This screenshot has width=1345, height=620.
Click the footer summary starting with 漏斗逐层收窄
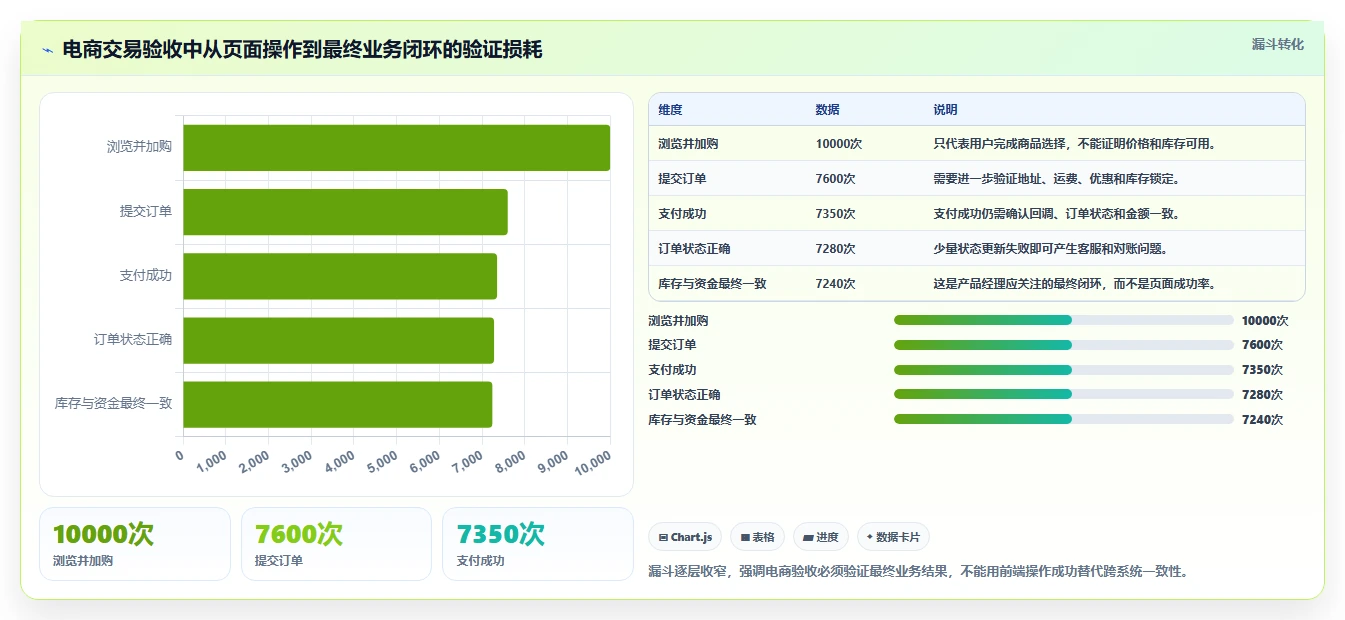point(918,572)
